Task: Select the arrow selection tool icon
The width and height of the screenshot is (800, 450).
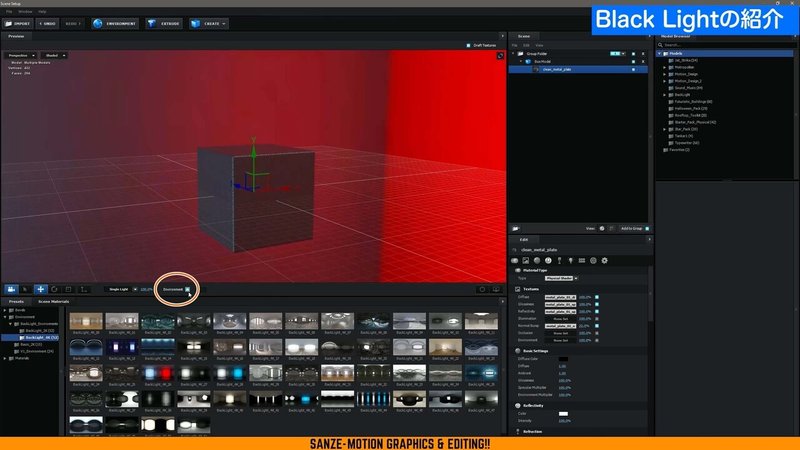Action: point(25,289)
